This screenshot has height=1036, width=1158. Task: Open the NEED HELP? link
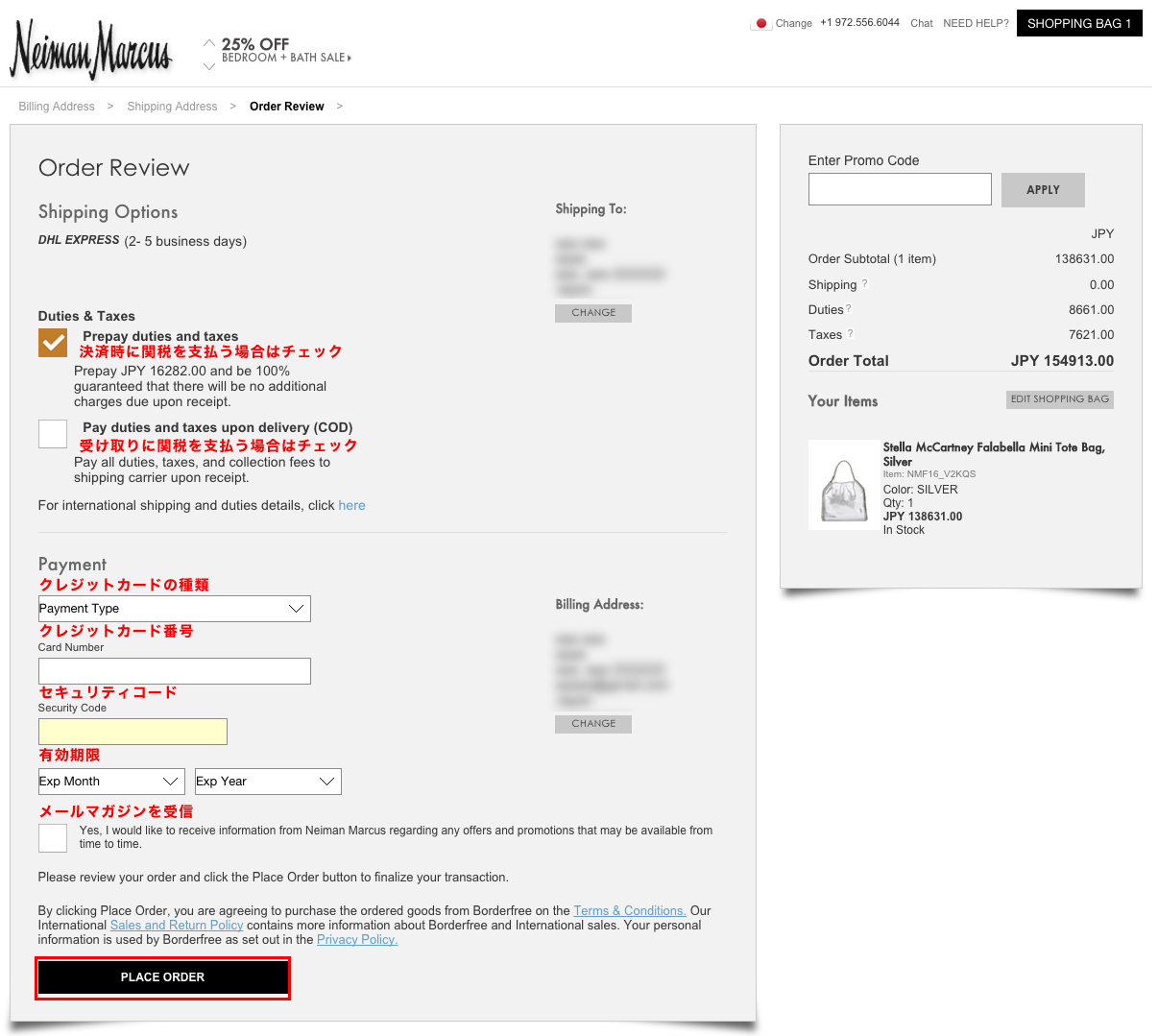tap(976, 23)
